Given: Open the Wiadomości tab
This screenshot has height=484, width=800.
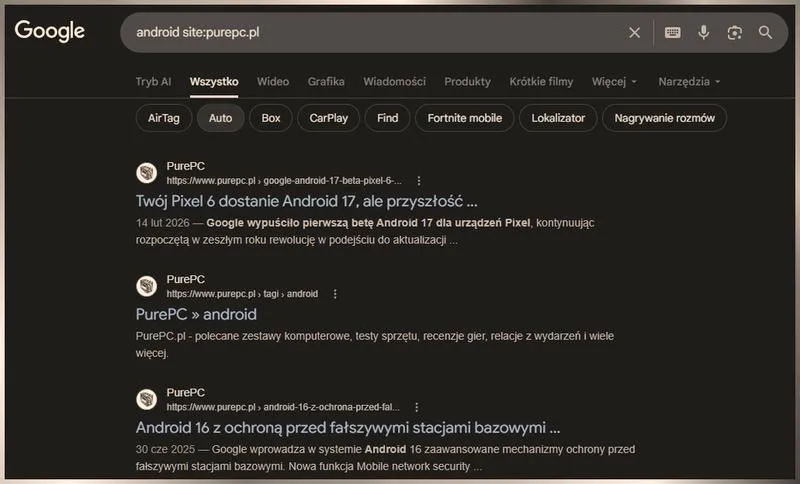Looking at the screenshot, I should click(x=394, y=82).
